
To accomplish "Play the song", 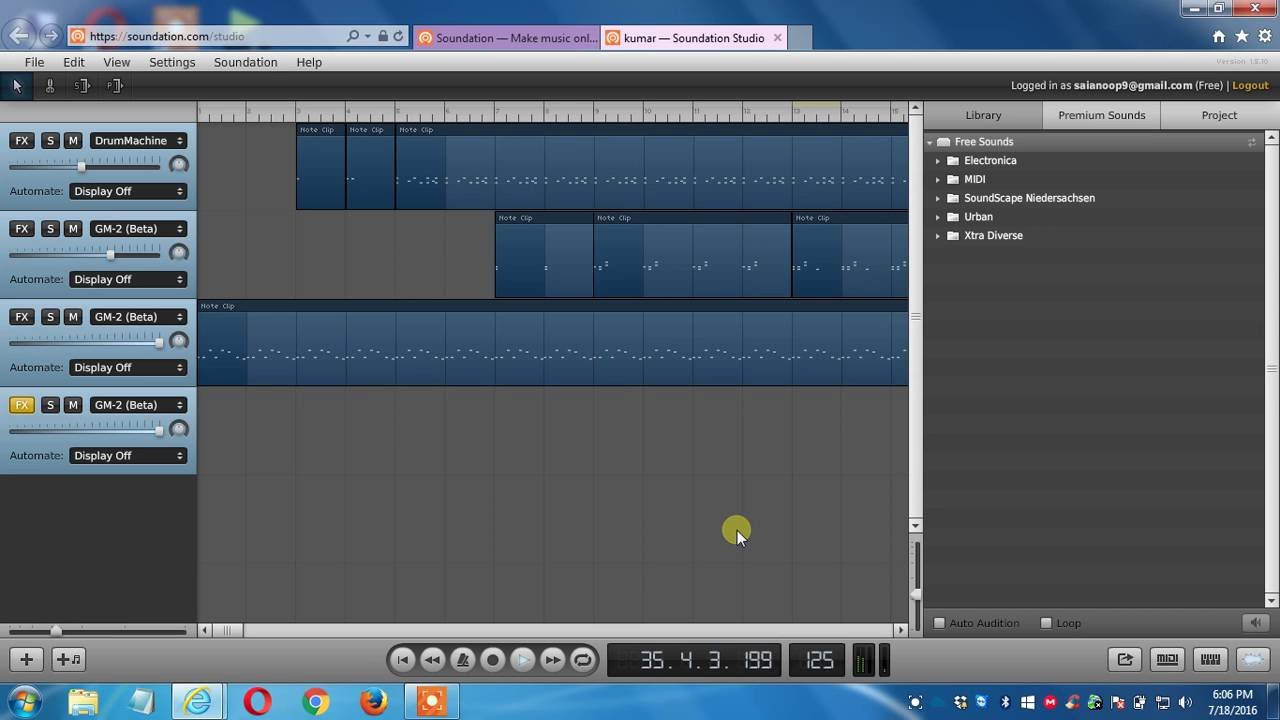I will [522, 659].
